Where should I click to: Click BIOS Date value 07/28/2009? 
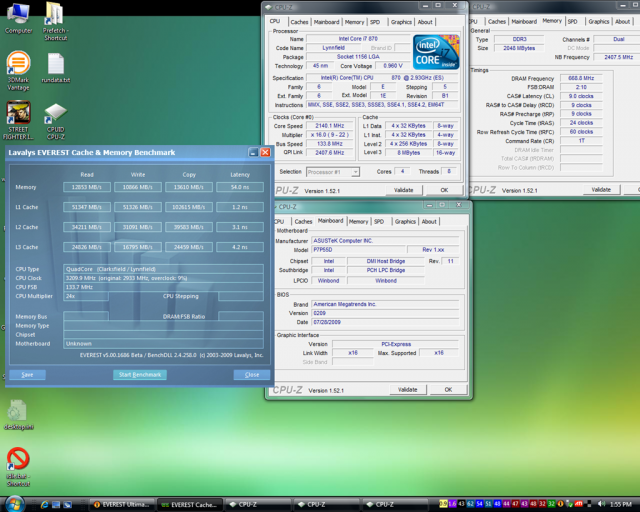tap(385, 322)
